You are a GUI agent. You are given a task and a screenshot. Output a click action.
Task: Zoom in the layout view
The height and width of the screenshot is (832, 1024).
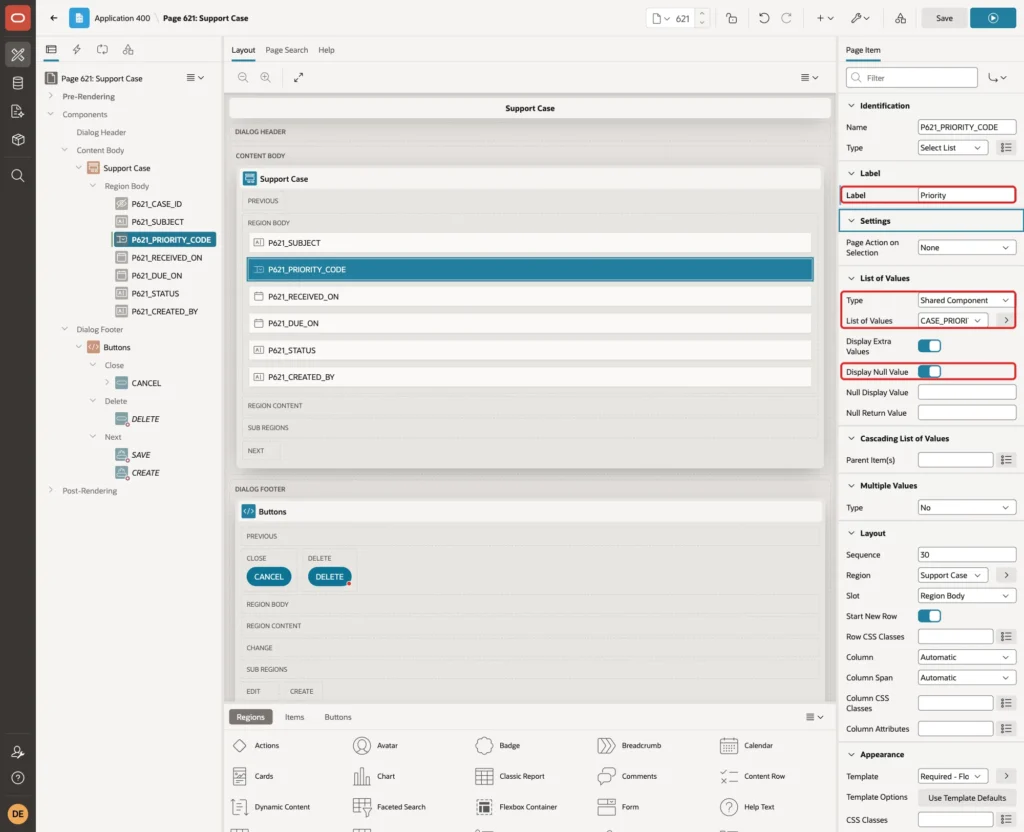pos(266,77)
